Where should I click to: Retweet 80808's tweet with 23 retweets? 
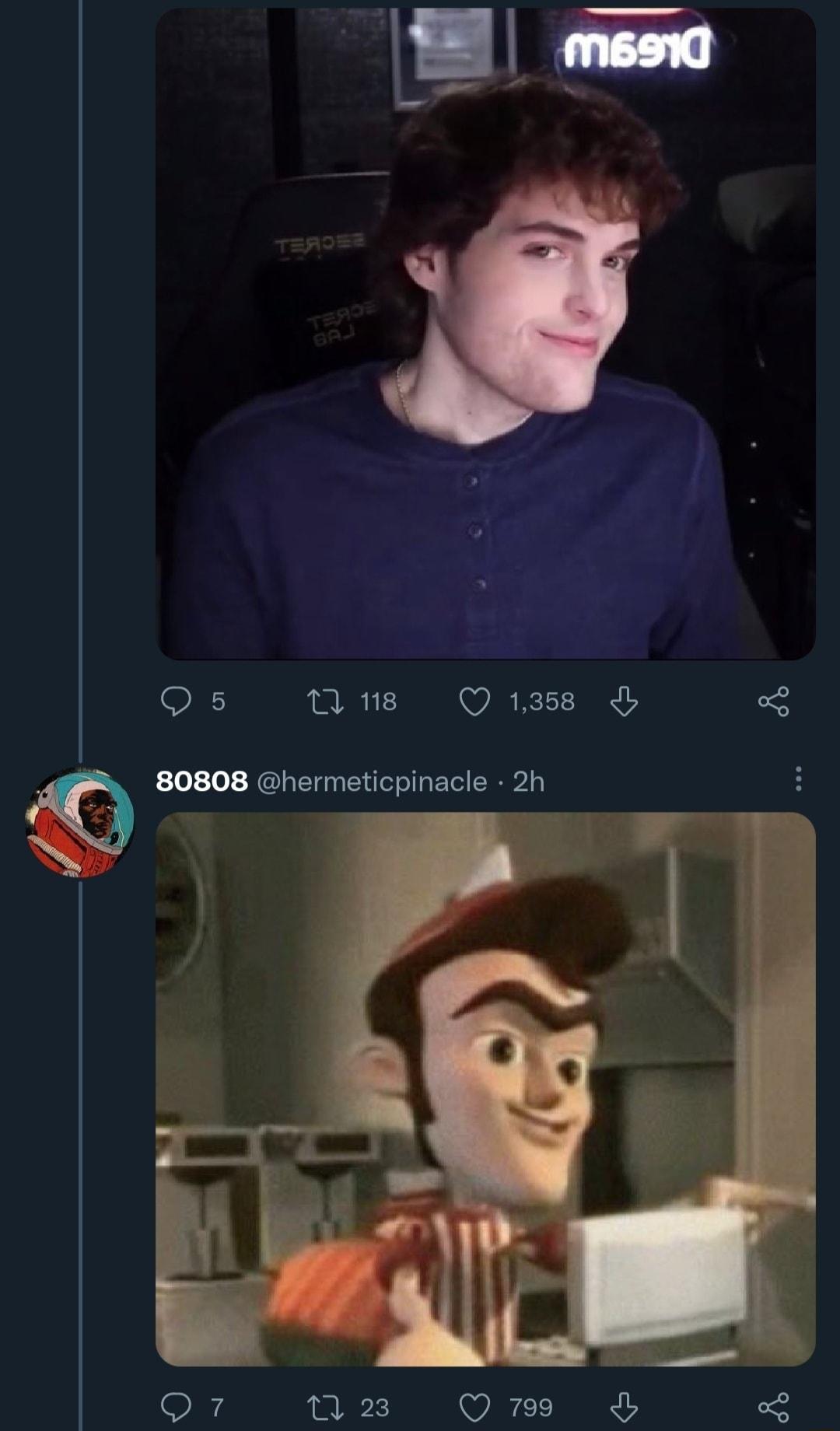tap(322, 1407)
